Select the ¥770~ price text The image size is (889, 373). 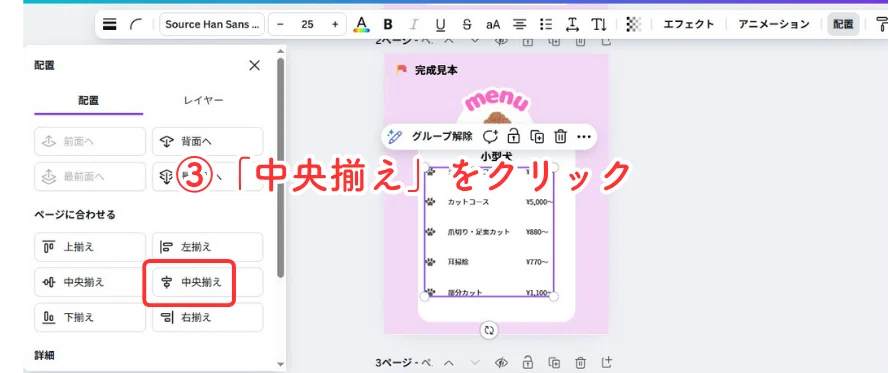click(x=537, y=262)
